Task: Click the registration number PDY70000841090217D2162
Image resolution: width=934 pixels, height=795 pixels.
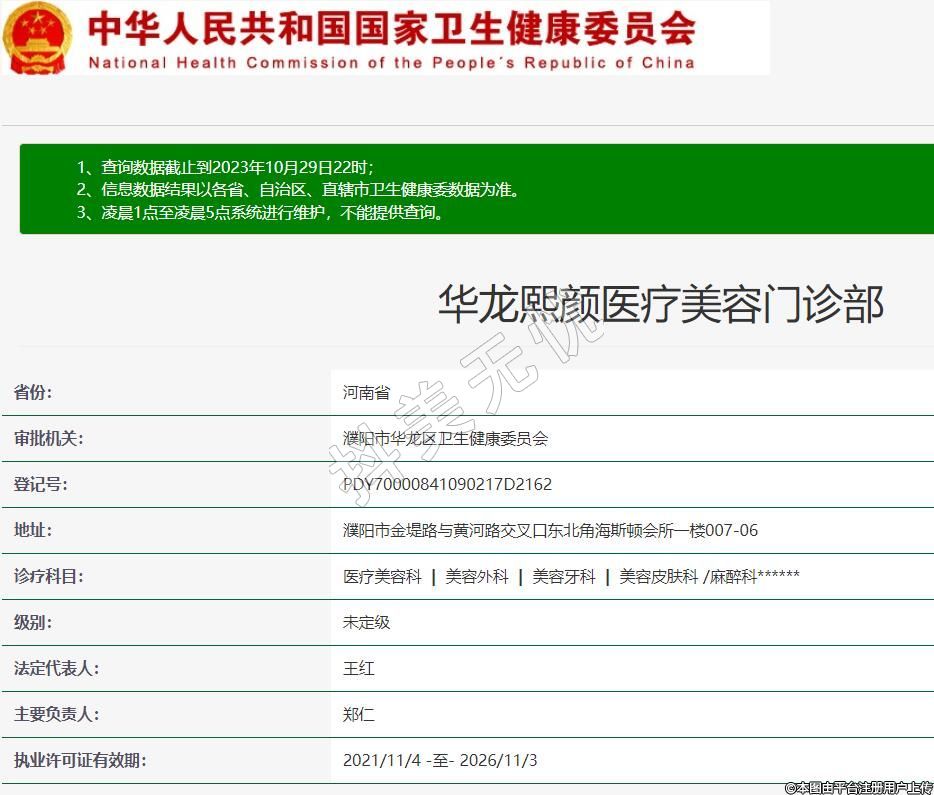Action: (447, 484)
